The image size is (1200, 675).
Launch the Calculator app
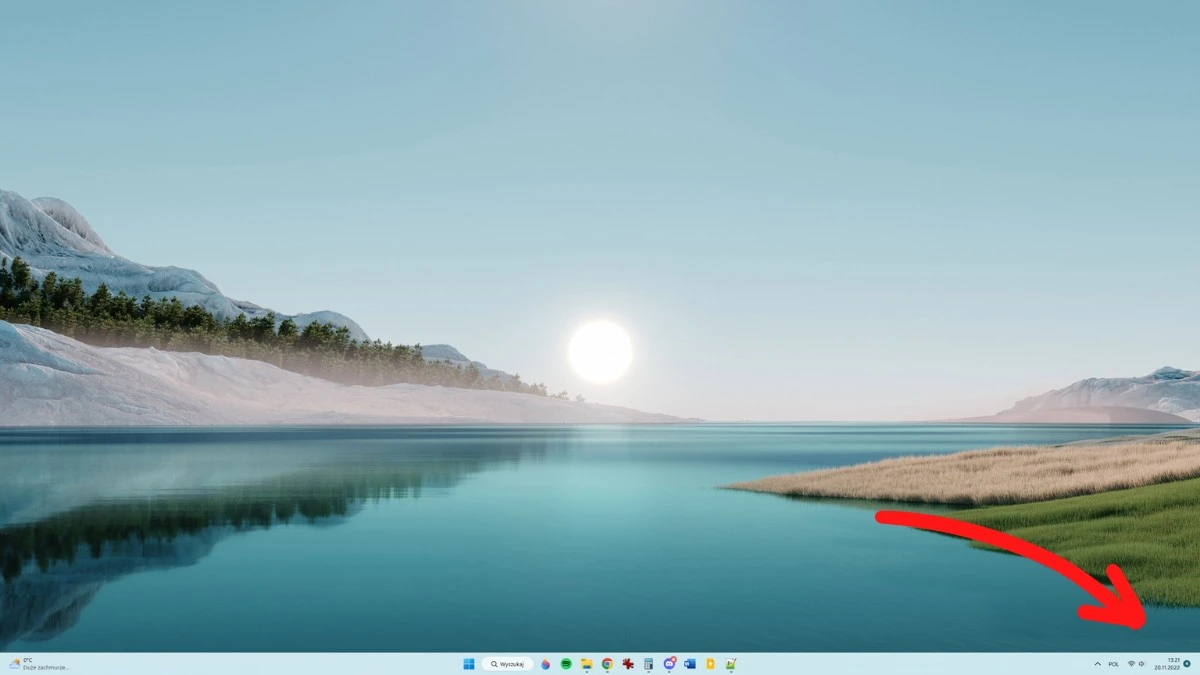(650, 664)
